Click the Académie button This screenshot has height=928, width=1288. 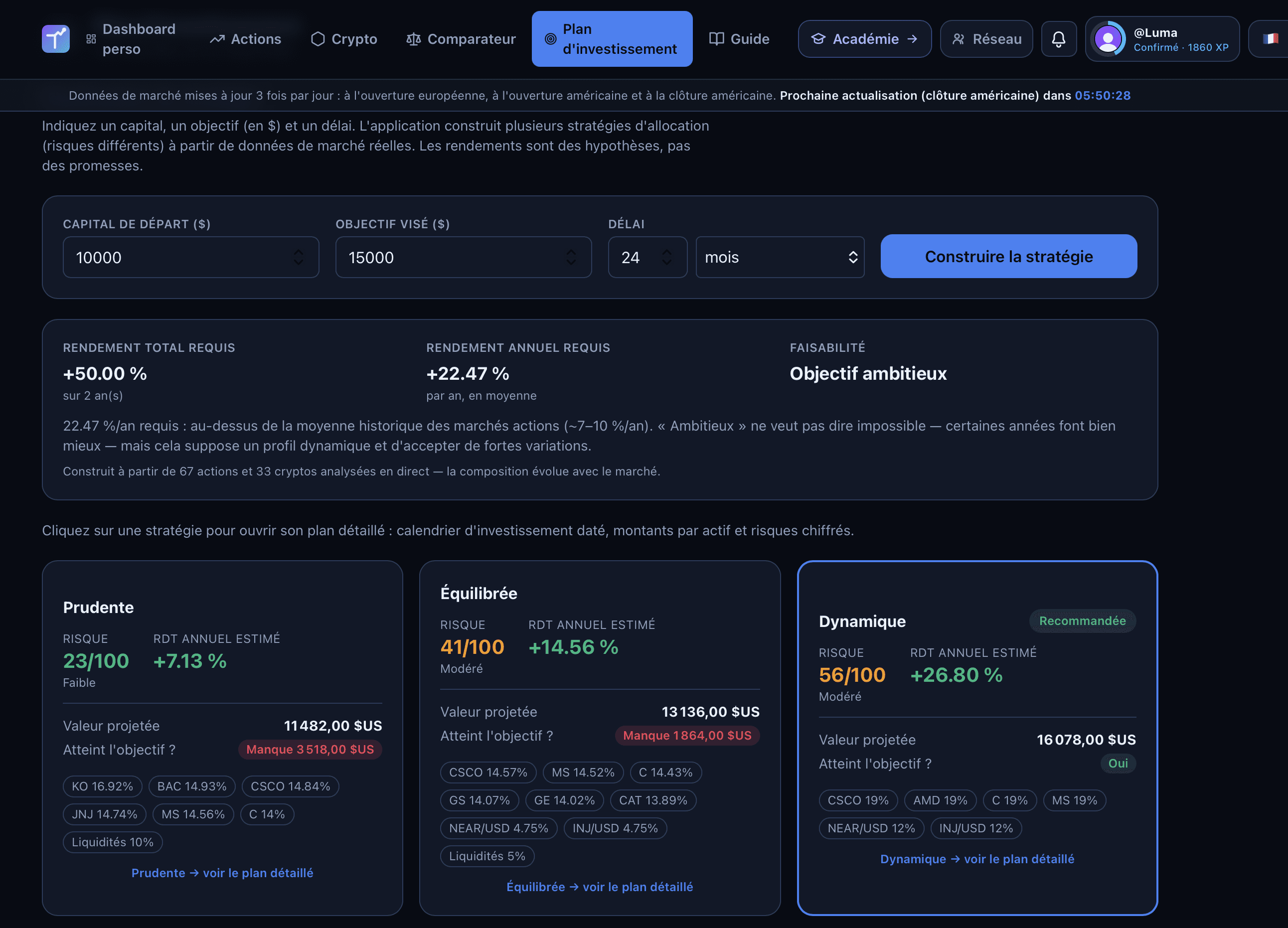[864, 38]
